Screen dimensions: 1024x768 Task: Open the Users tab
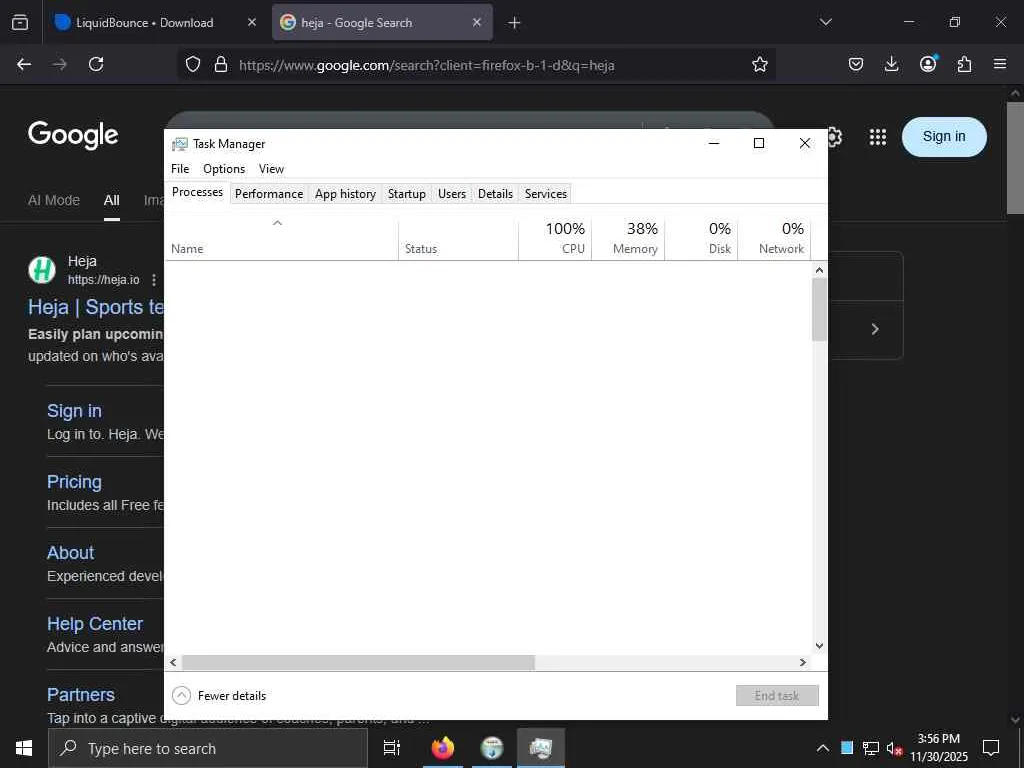(452, 194)
